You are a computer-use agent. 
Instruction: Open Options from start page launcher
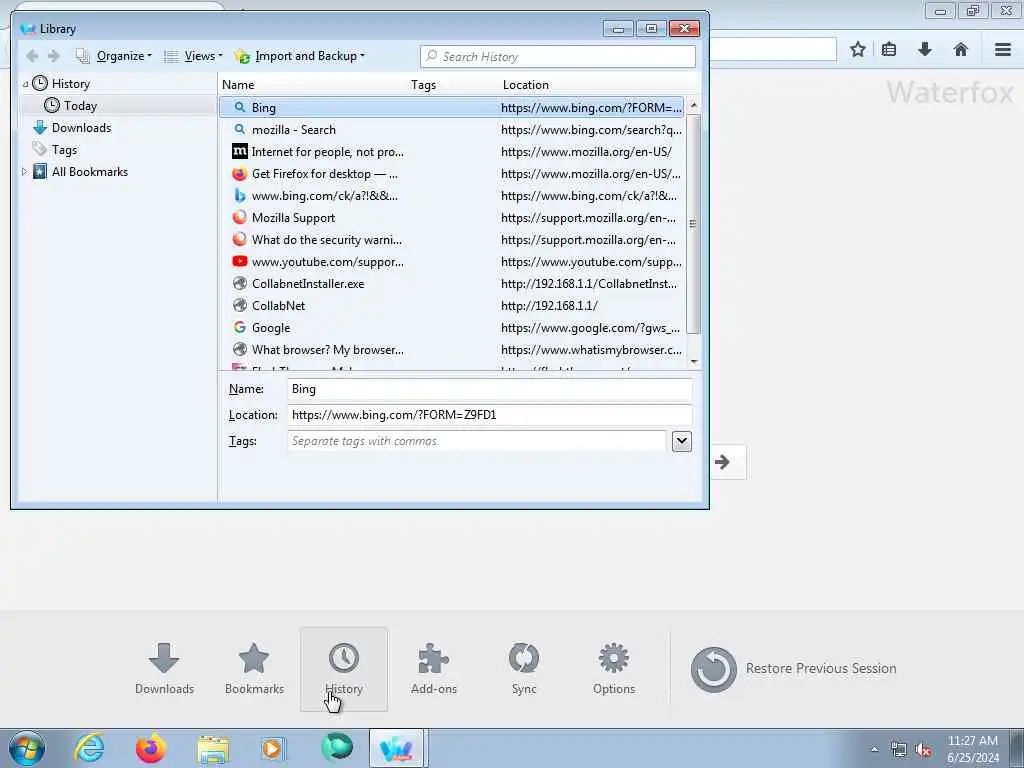(x=614, y=669)
